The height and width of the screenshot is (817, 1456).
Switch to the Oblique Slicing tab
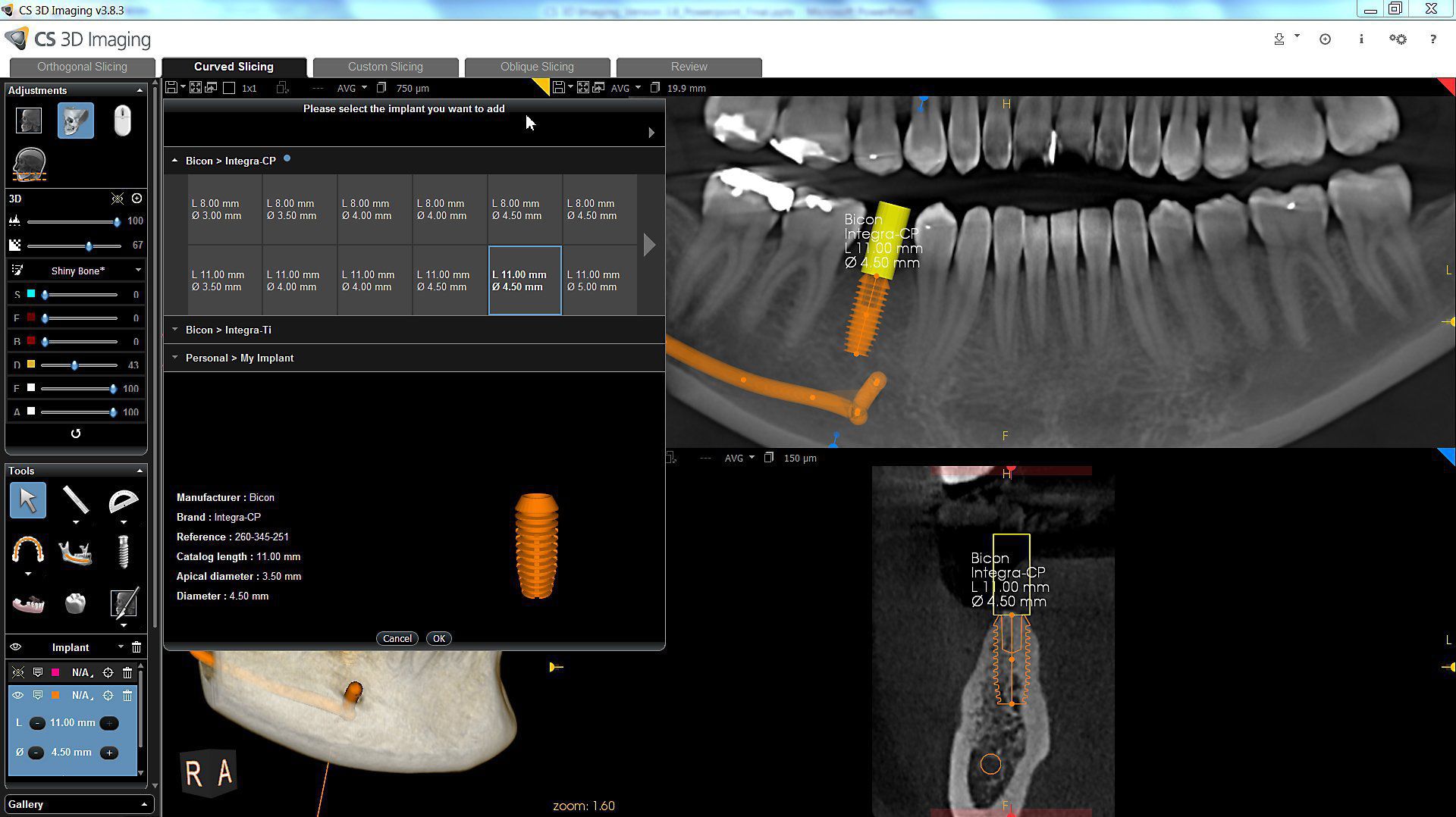pos(536,67)
